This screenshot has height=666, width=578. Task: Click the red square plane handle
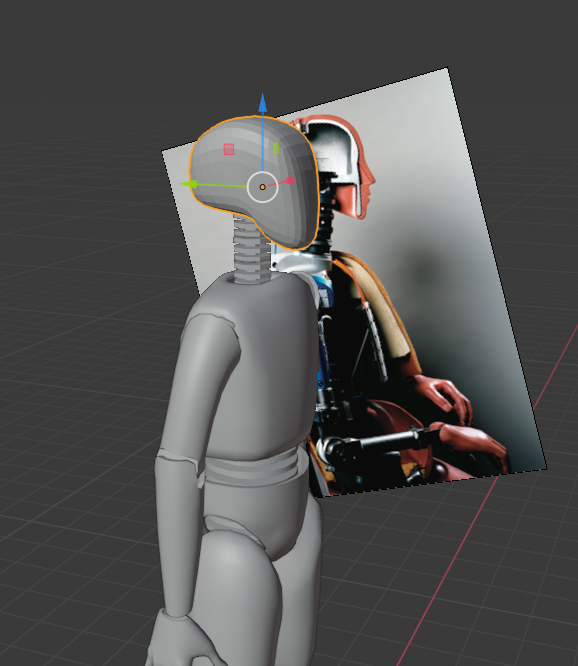tap(229, 150)
